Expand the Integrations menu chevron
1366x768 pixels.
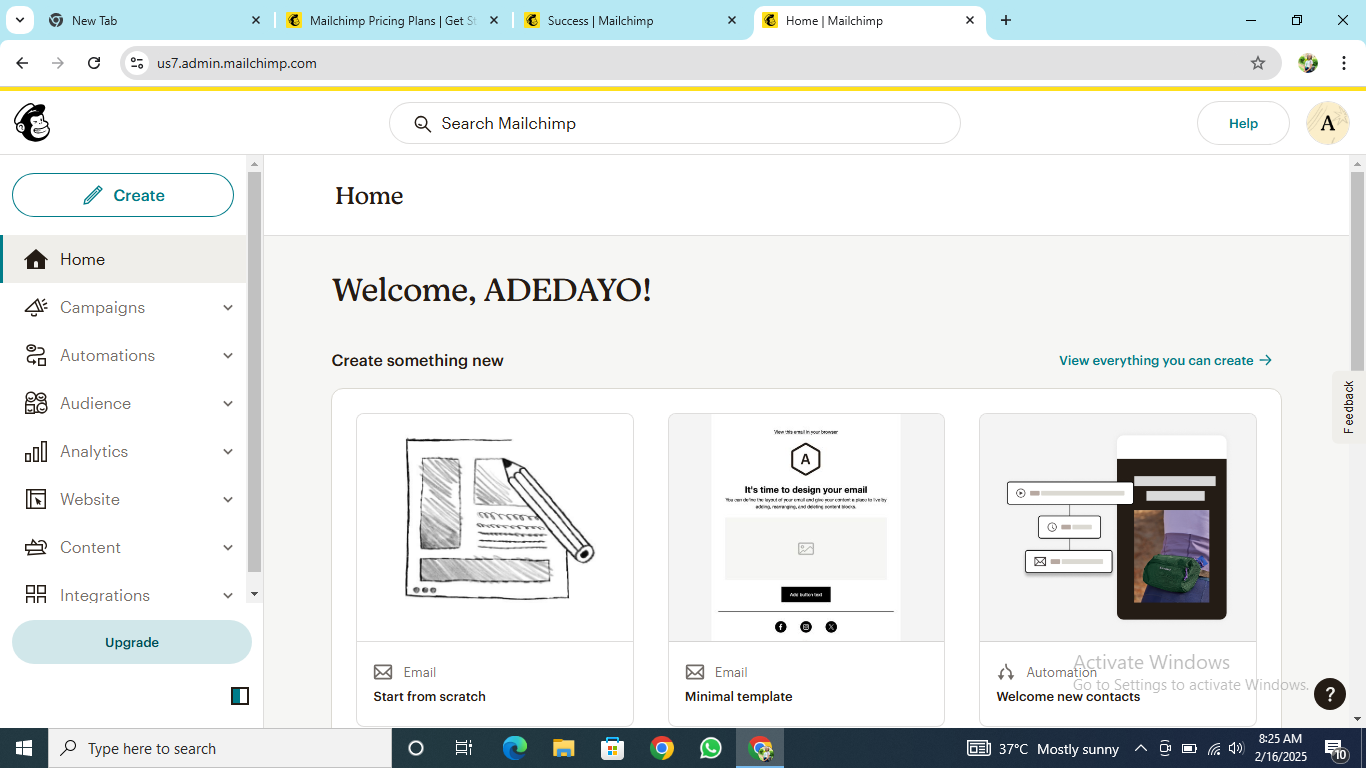coord(228,595)
